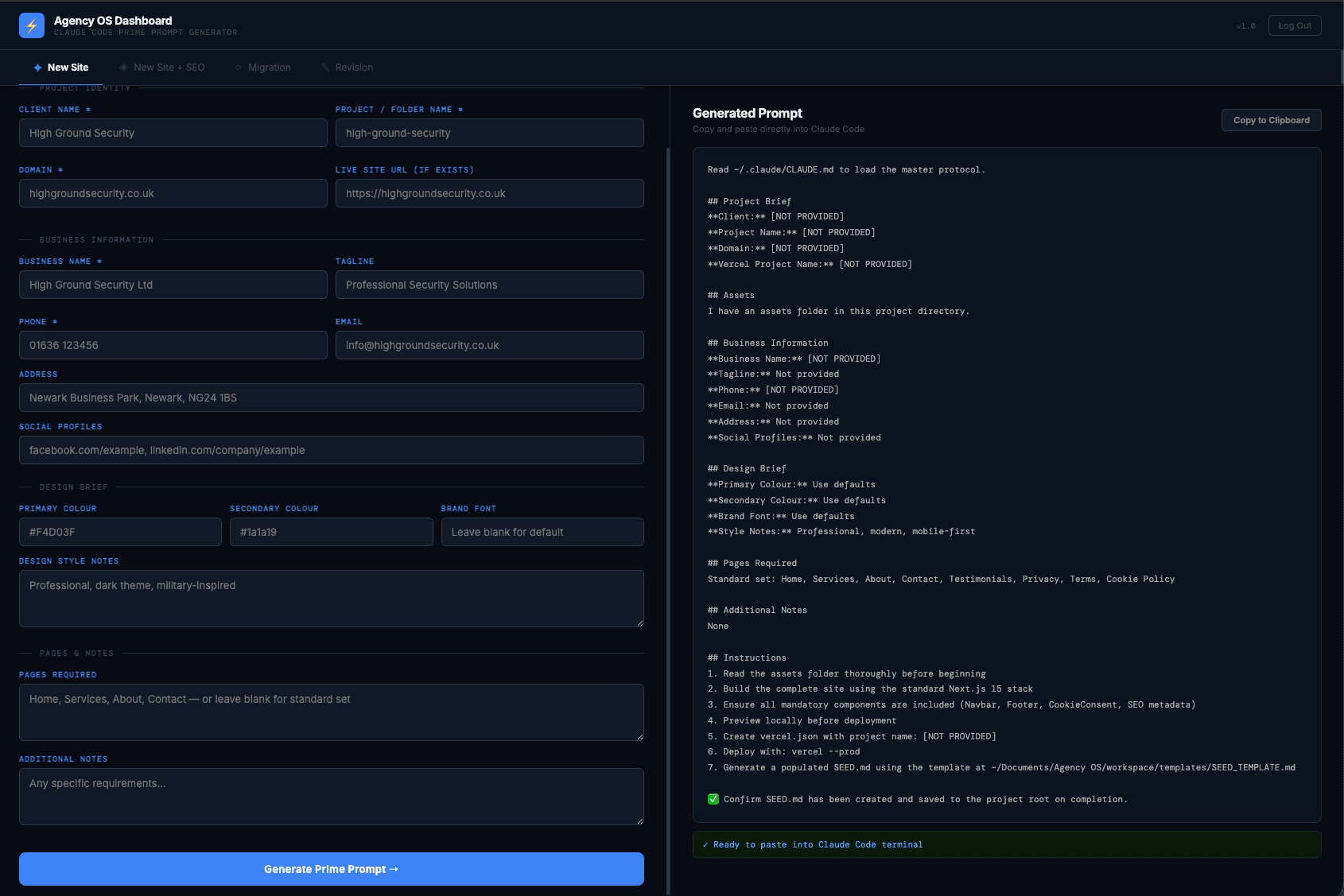Click the diamond icon beside New Site + SEO
The image size is (1344, 896).
pos(123,68)
